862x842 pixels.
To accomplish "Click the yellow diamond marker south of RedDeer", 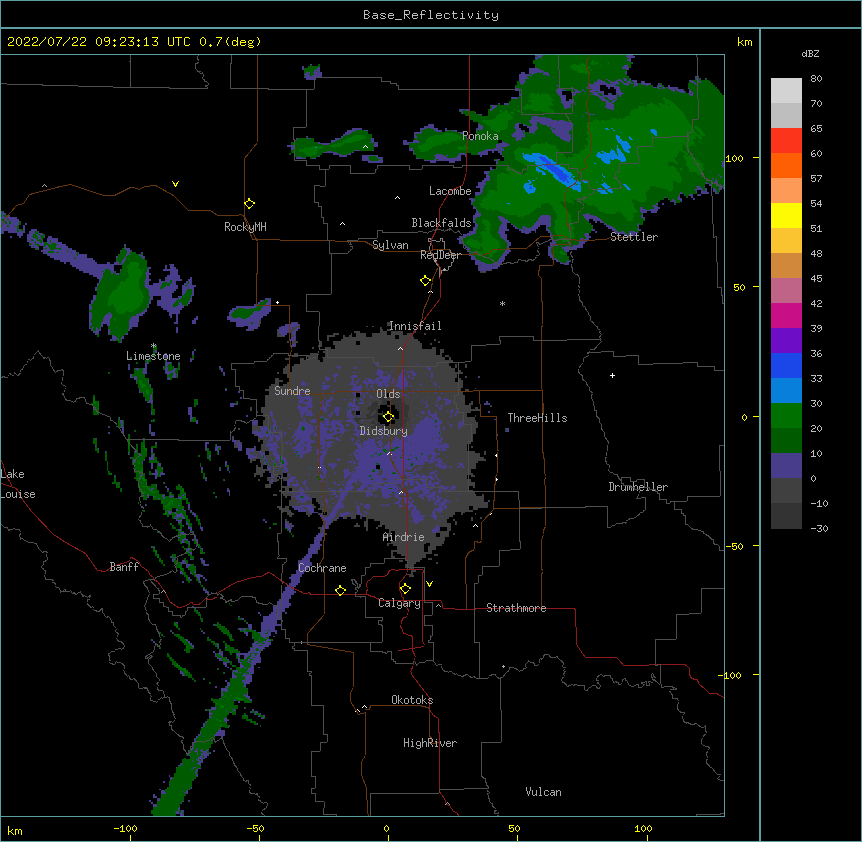I will (426, 281).
